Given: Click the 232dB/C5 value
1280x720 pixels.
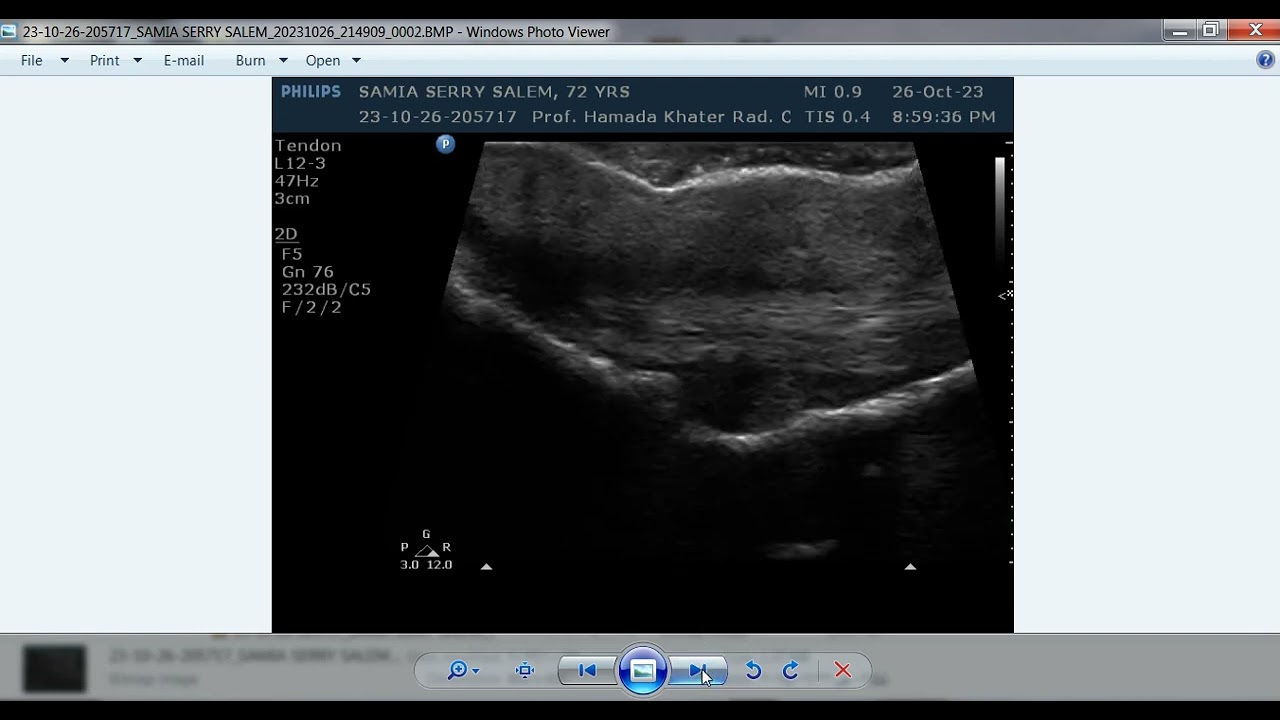Looking at the screenshot, I should [x=326, y=290].
